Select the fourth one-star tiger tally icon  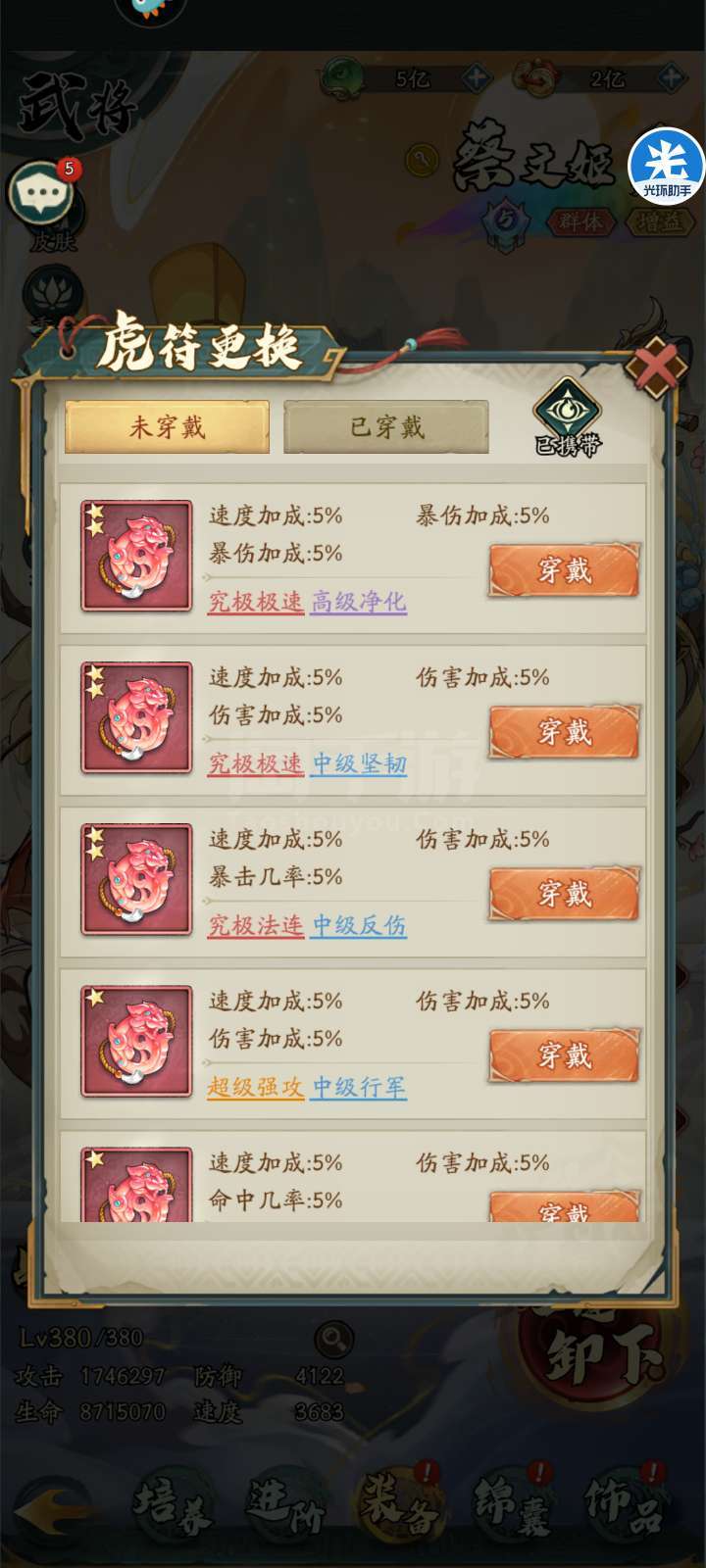pyautogui.click(x=136, y=1041)
